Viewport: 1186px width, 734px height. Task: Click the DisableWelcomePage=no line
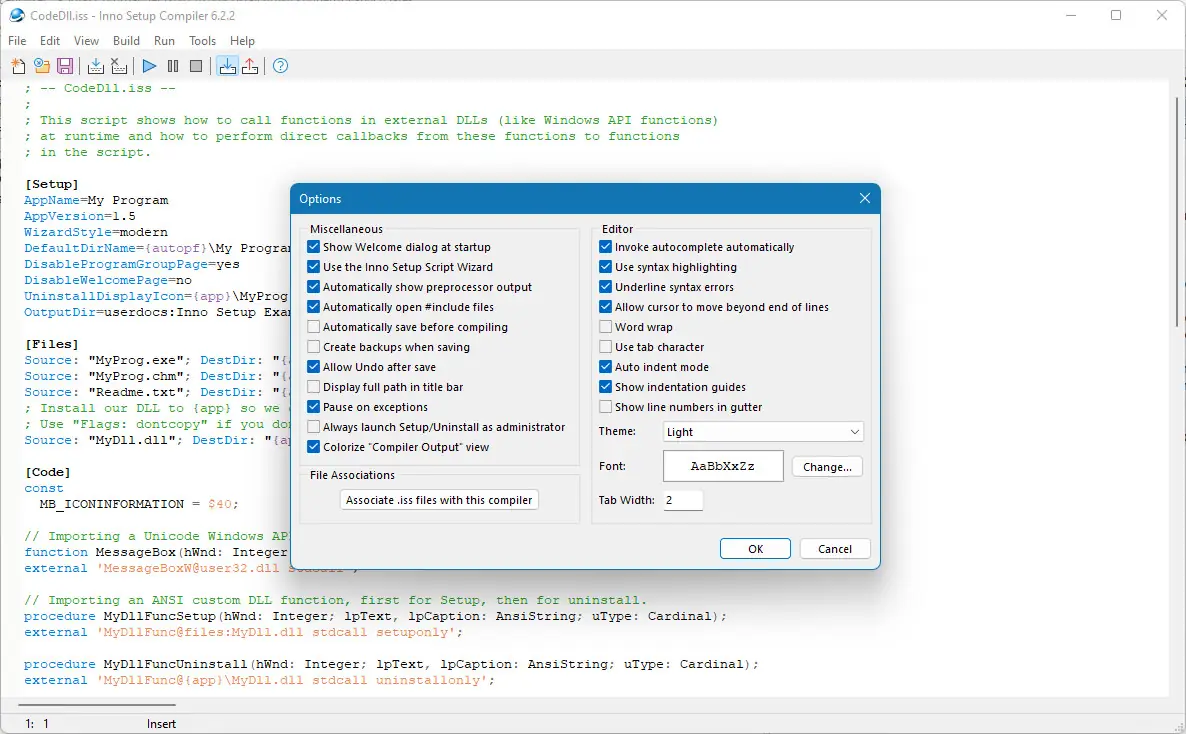pos(107,280)
